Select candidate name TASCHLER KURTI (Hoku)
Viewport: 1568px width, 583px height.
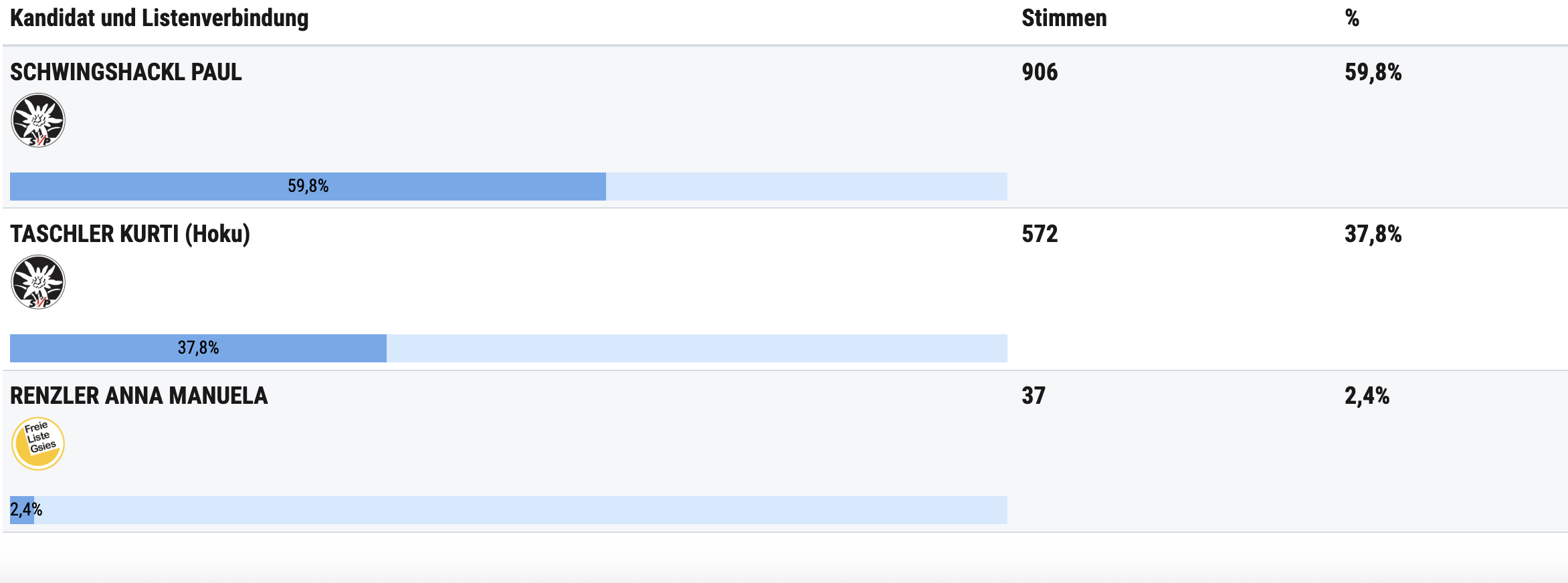130,234
